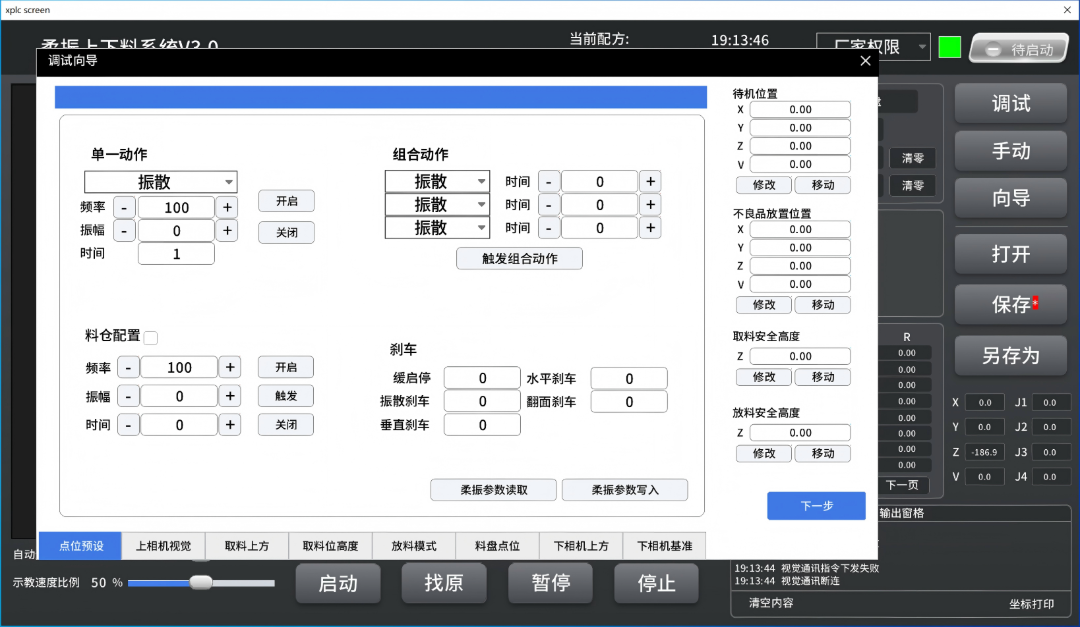Increase 料仓配置 时间 with plus button
Image resolution: width=1080 pixels, height=627 pixels.
[x=230, y=425]
